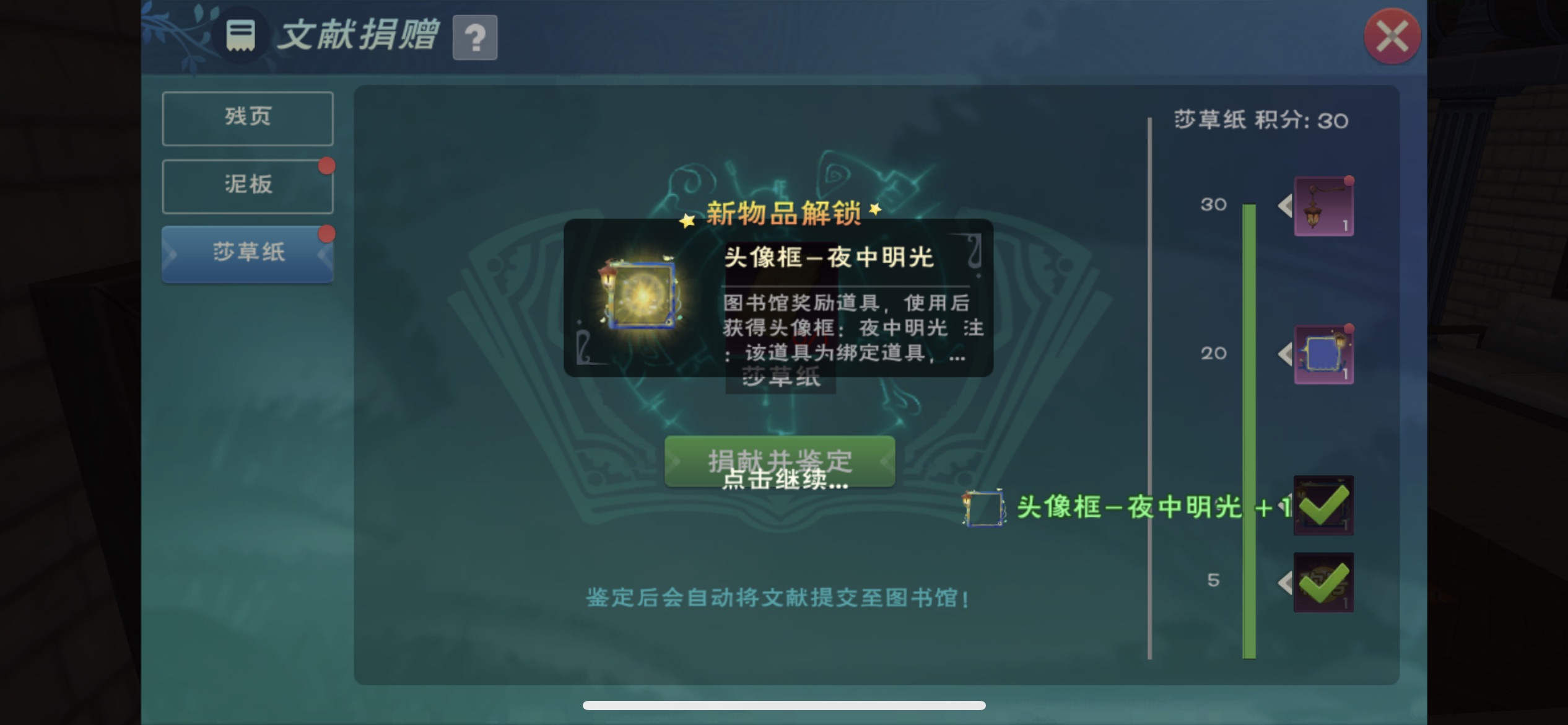1568x725 pixels.
Task: Click the arrow pointer beside the 5 reward
Action: 1284,582
